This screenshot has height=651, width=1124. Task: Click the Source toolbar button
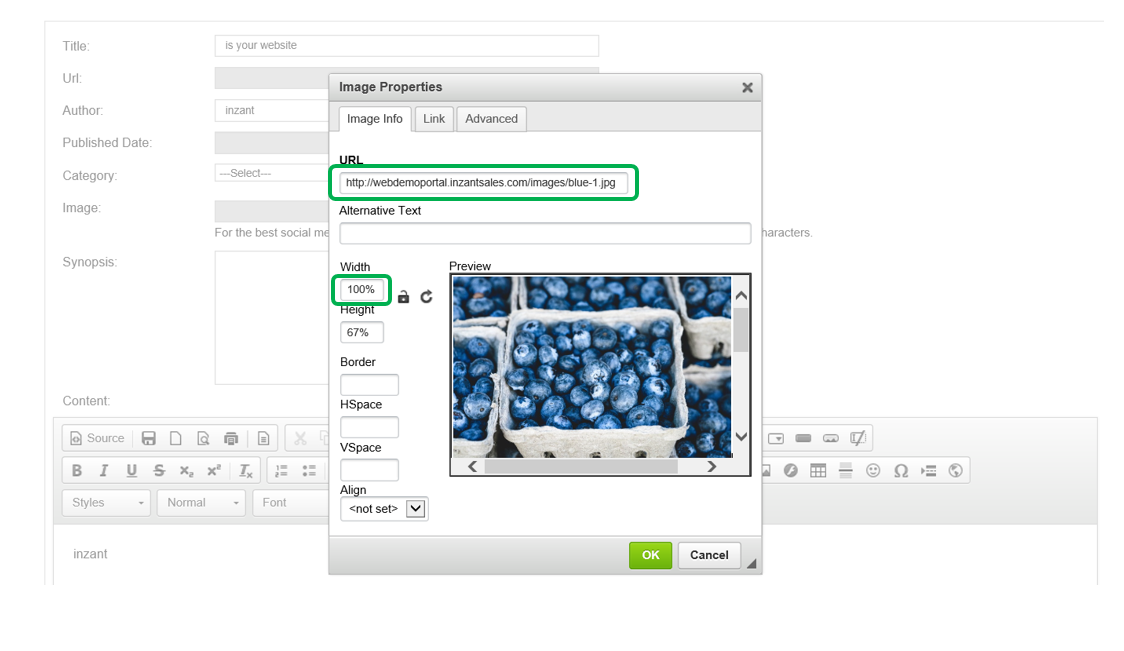click(97, 438)
